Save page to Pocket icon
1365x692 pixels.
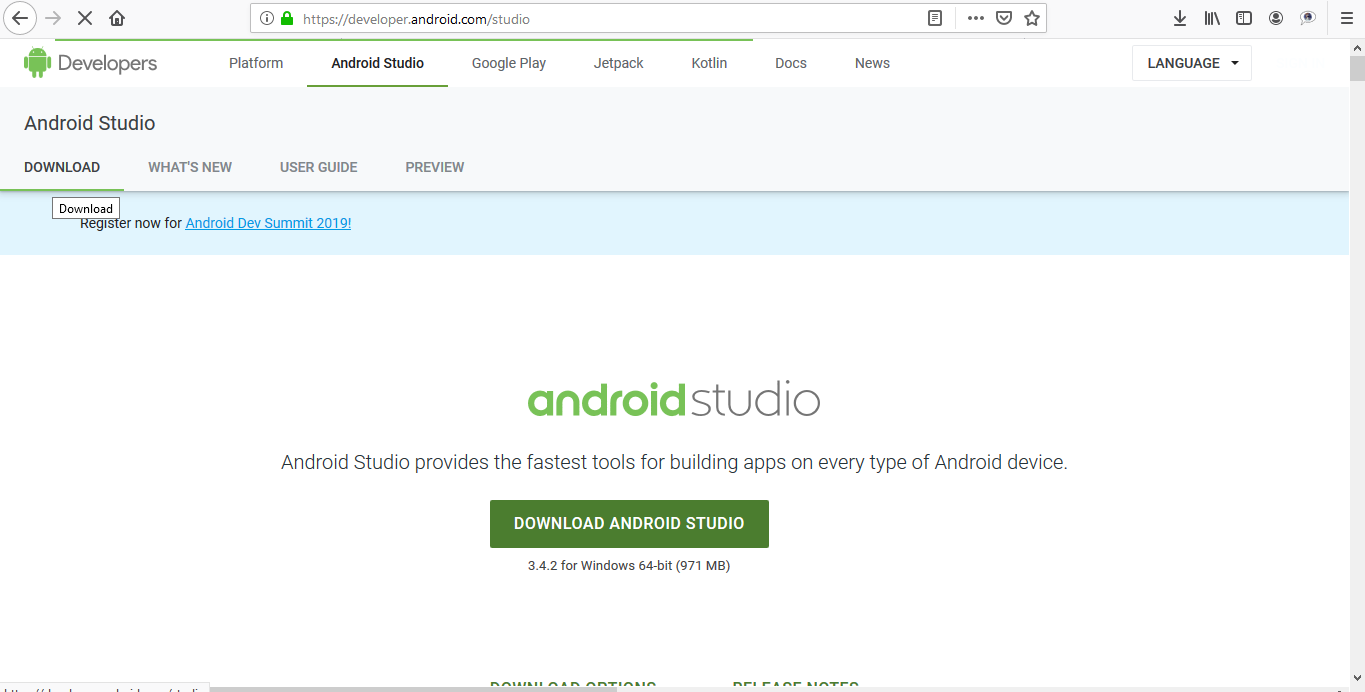pyautogui.click(x=1004, y=18)
